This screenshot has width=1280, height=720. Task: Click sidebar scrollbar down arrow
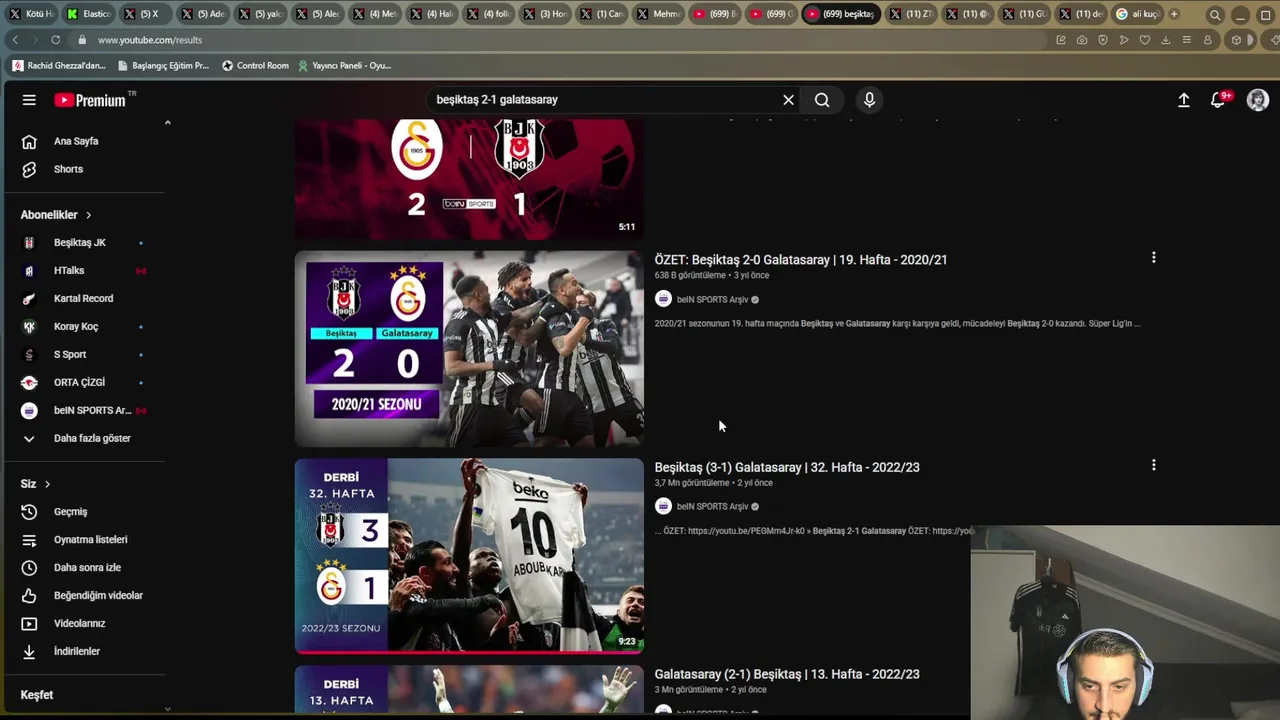[167, 708]
